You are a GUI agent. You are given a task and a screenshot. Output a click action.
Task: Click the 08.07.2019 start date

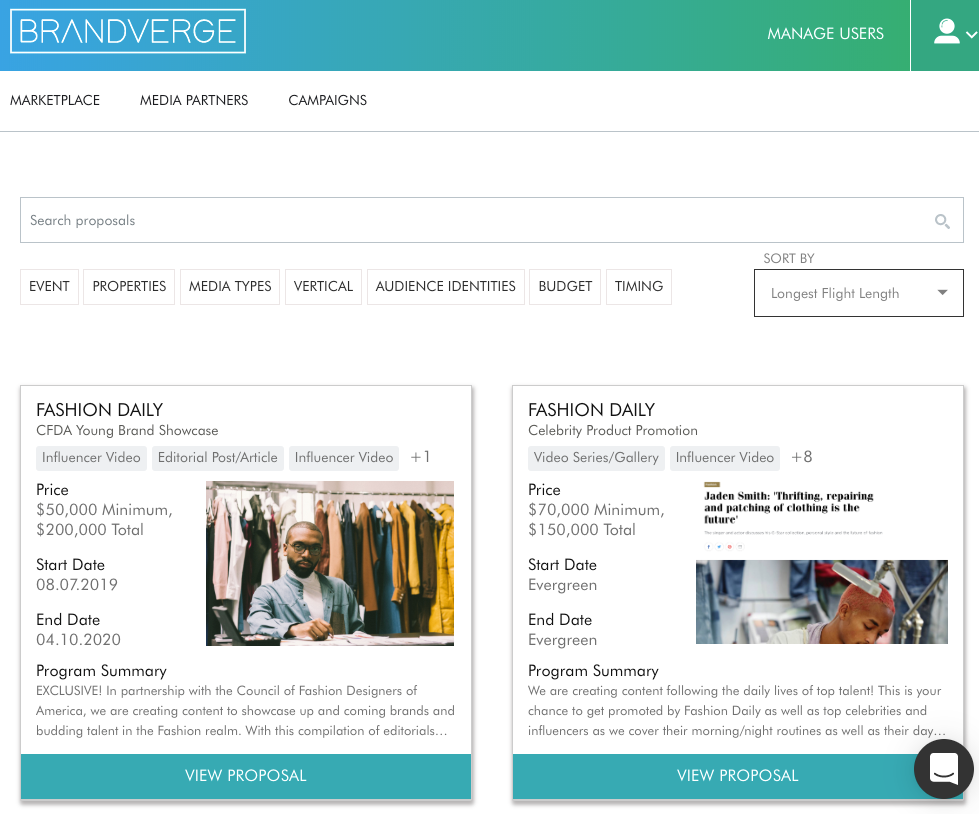pyautogui.click(x=77, y=585)
